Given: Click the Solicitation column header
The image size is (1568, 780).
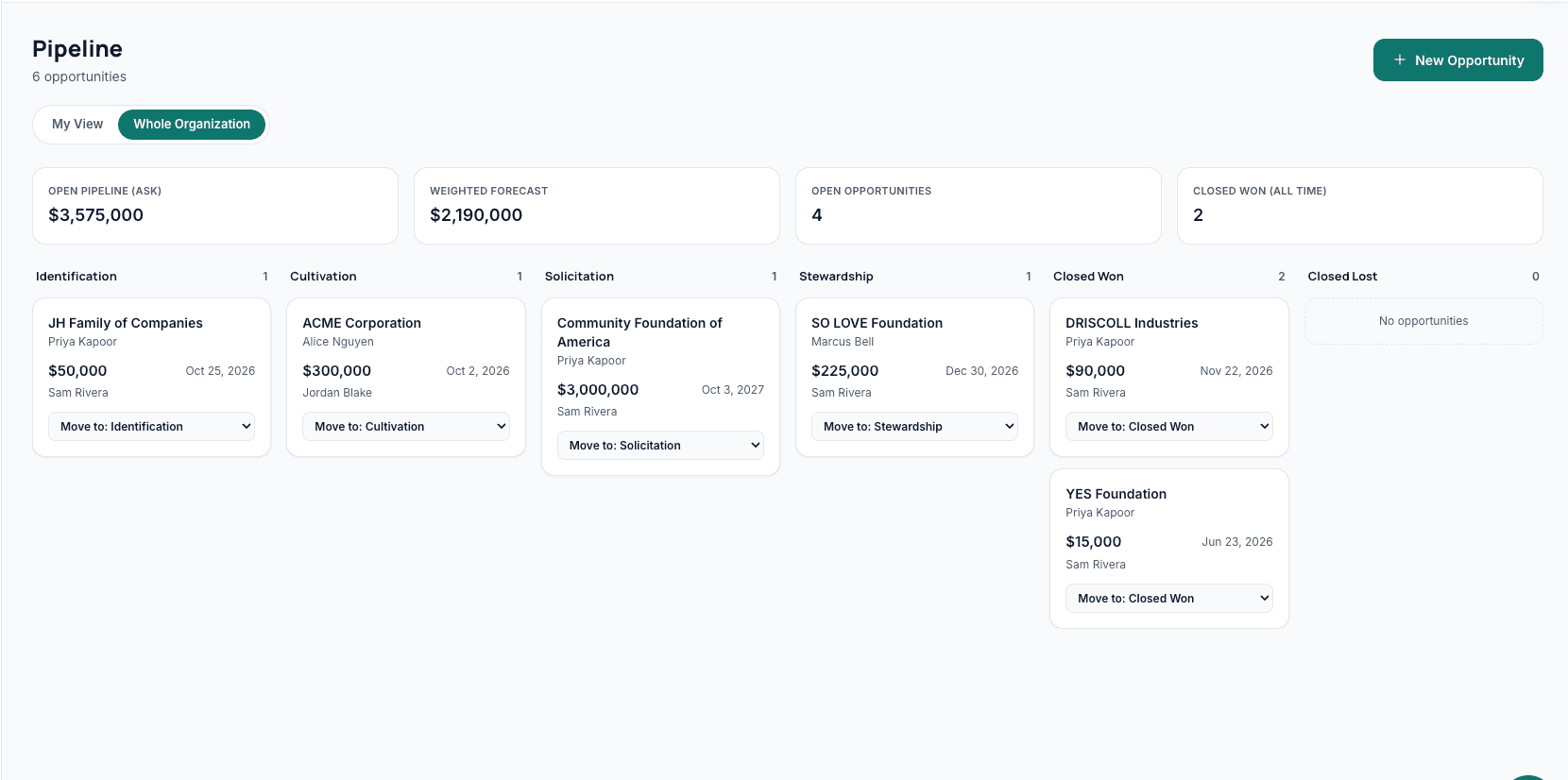Looking at the screenshot, I should 579,276.
